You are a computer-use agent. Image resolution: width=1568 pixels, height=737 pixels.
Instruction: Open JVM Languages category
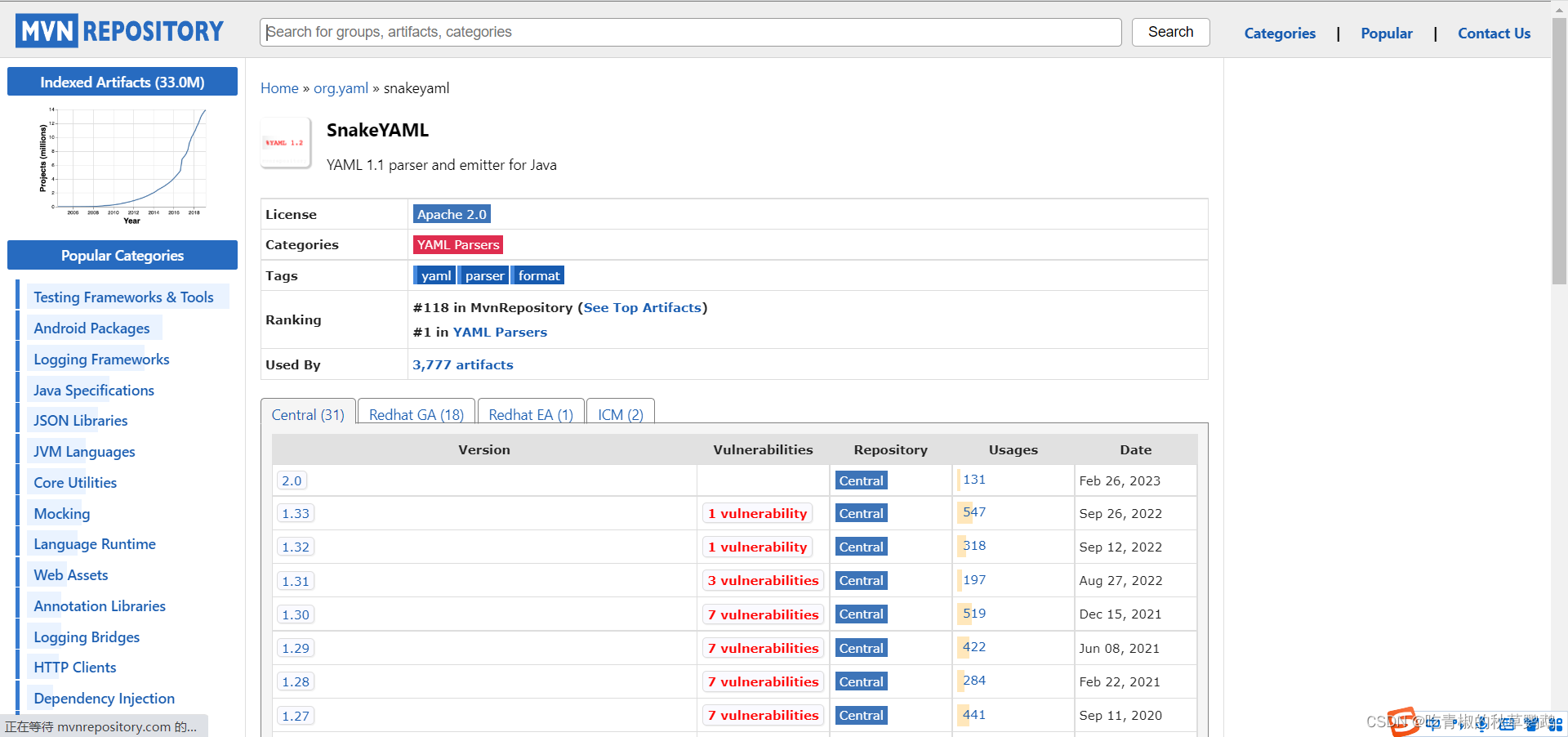pyautogui.click(x=84, y=452)
